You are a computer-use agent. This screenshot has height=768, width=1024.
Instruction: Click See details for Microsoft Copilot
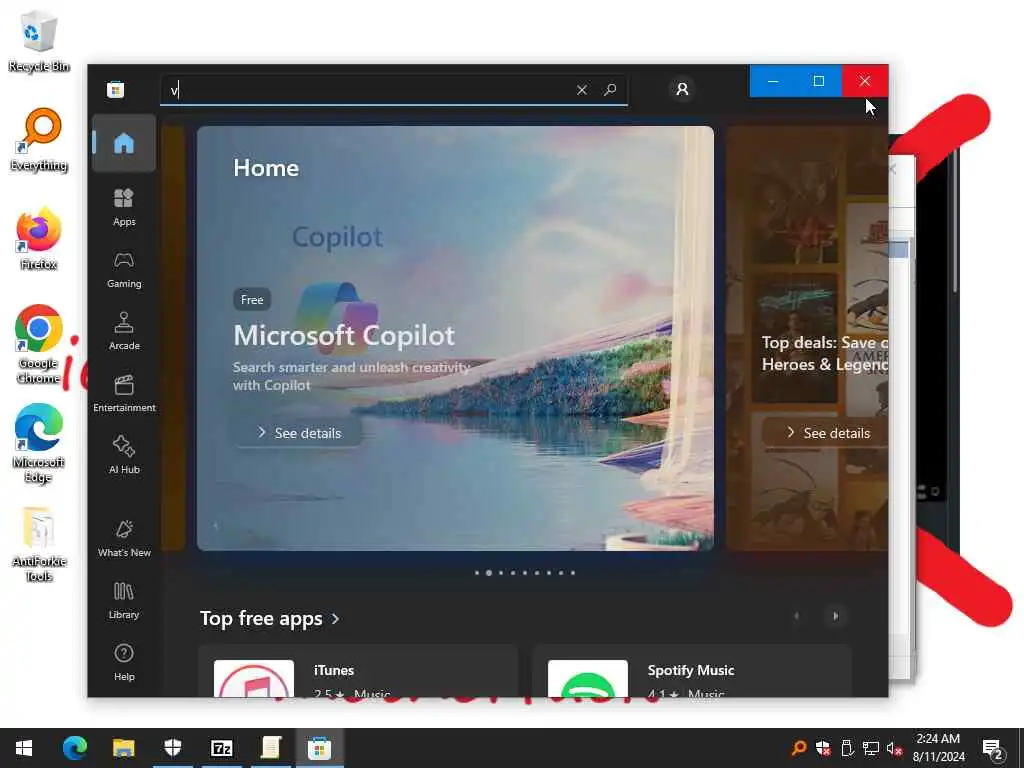298,433
